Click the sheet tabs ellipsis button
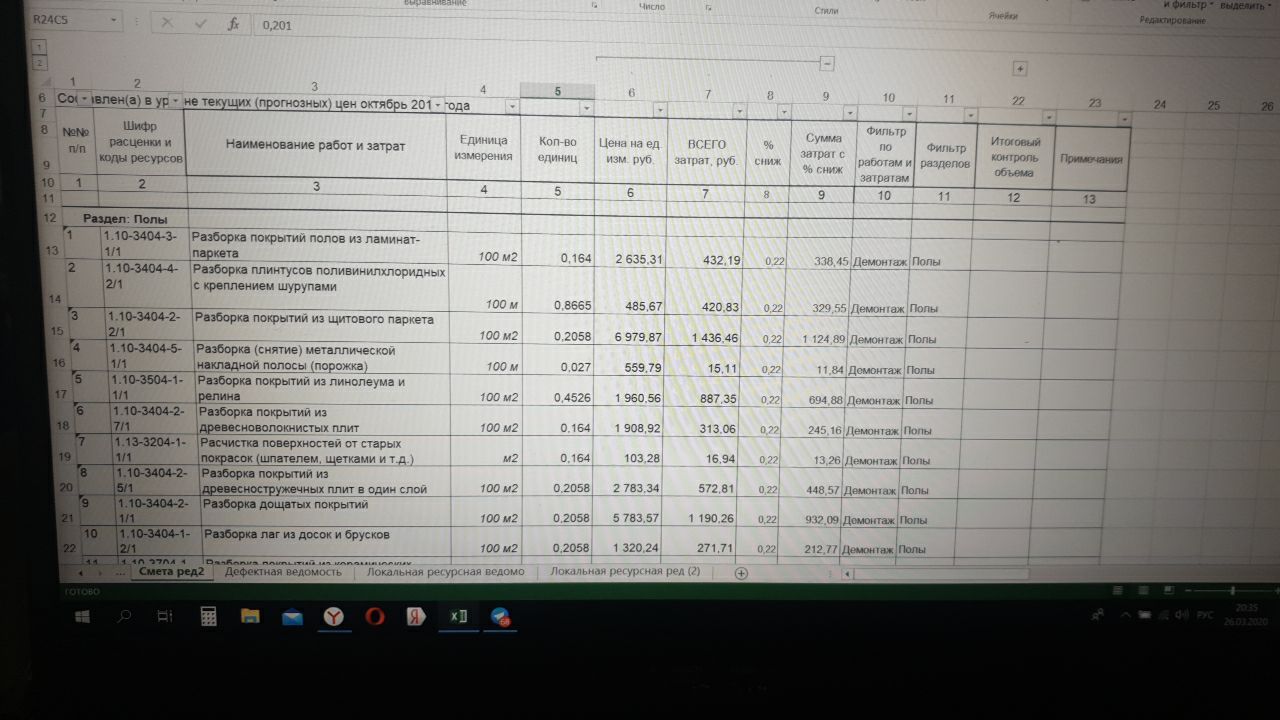Viewport: 1280px width, 720px height. (120, 574)
